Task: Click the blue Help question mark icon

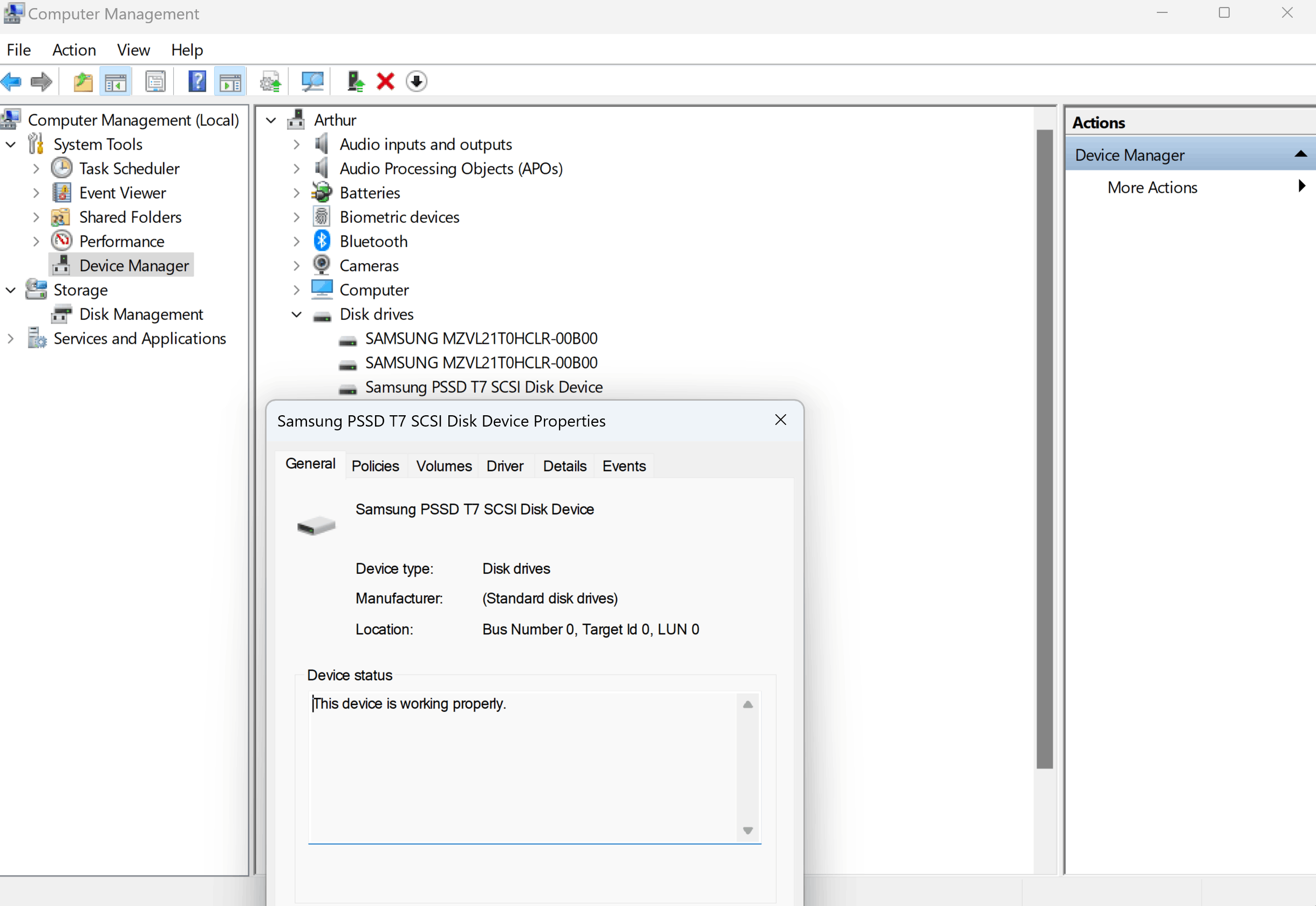Action: click(x=197, y=82)
